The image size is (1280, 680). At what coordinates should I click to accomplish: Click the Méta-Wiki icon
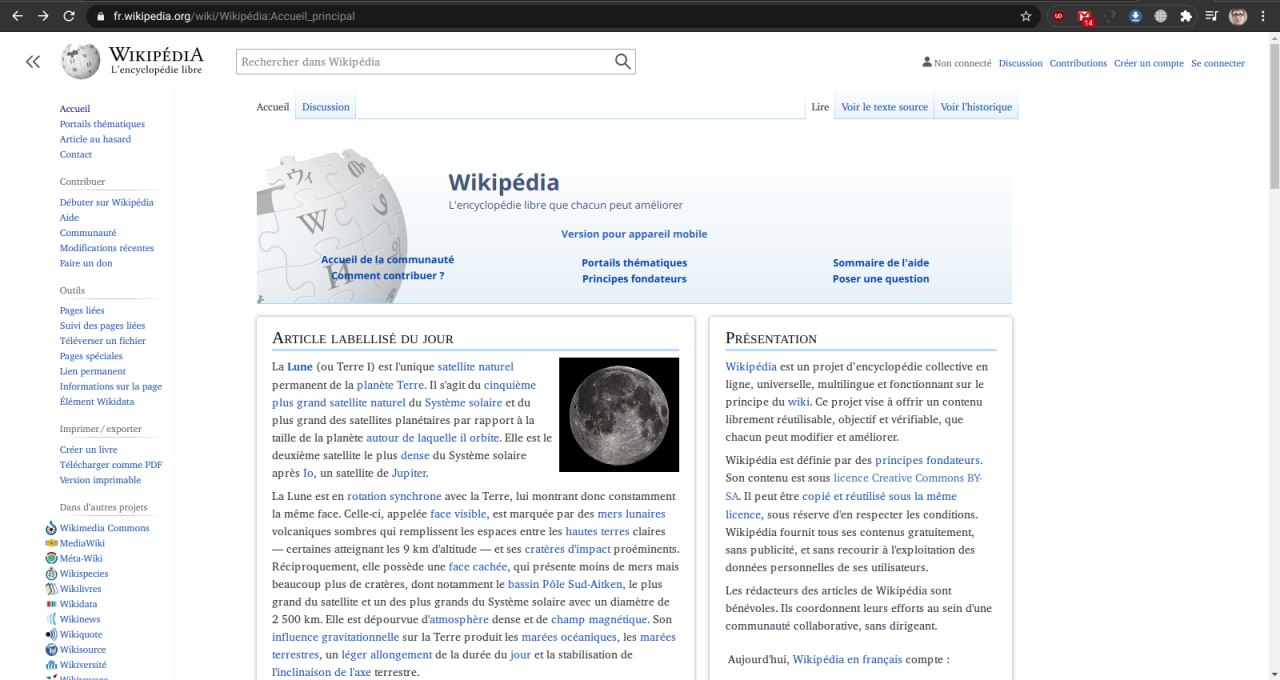tap(51, 558)
